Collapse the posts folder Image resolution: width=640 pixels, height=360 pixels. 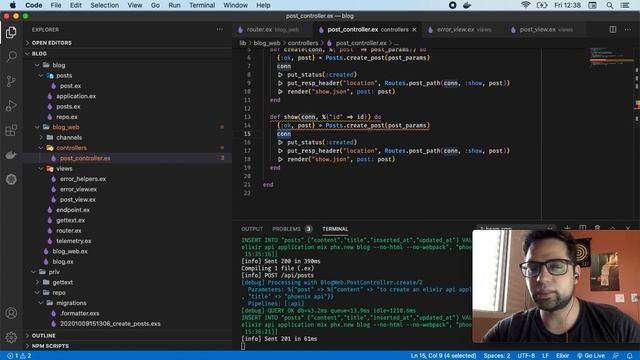64,76
